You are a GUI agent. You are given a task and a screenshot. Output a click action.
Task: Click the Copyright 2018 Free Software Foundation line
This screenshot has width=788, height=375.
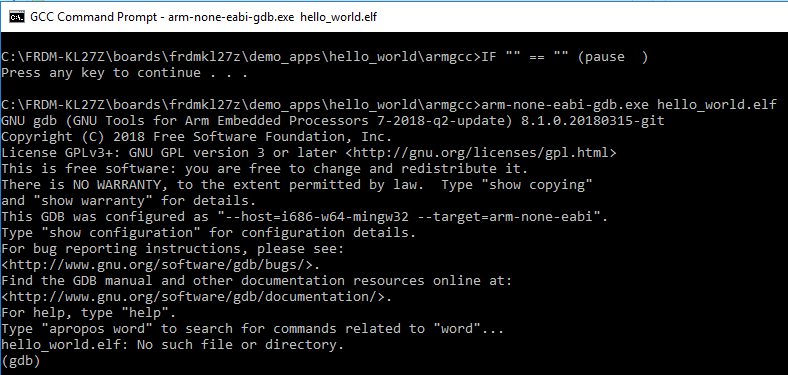click(196, 137)
